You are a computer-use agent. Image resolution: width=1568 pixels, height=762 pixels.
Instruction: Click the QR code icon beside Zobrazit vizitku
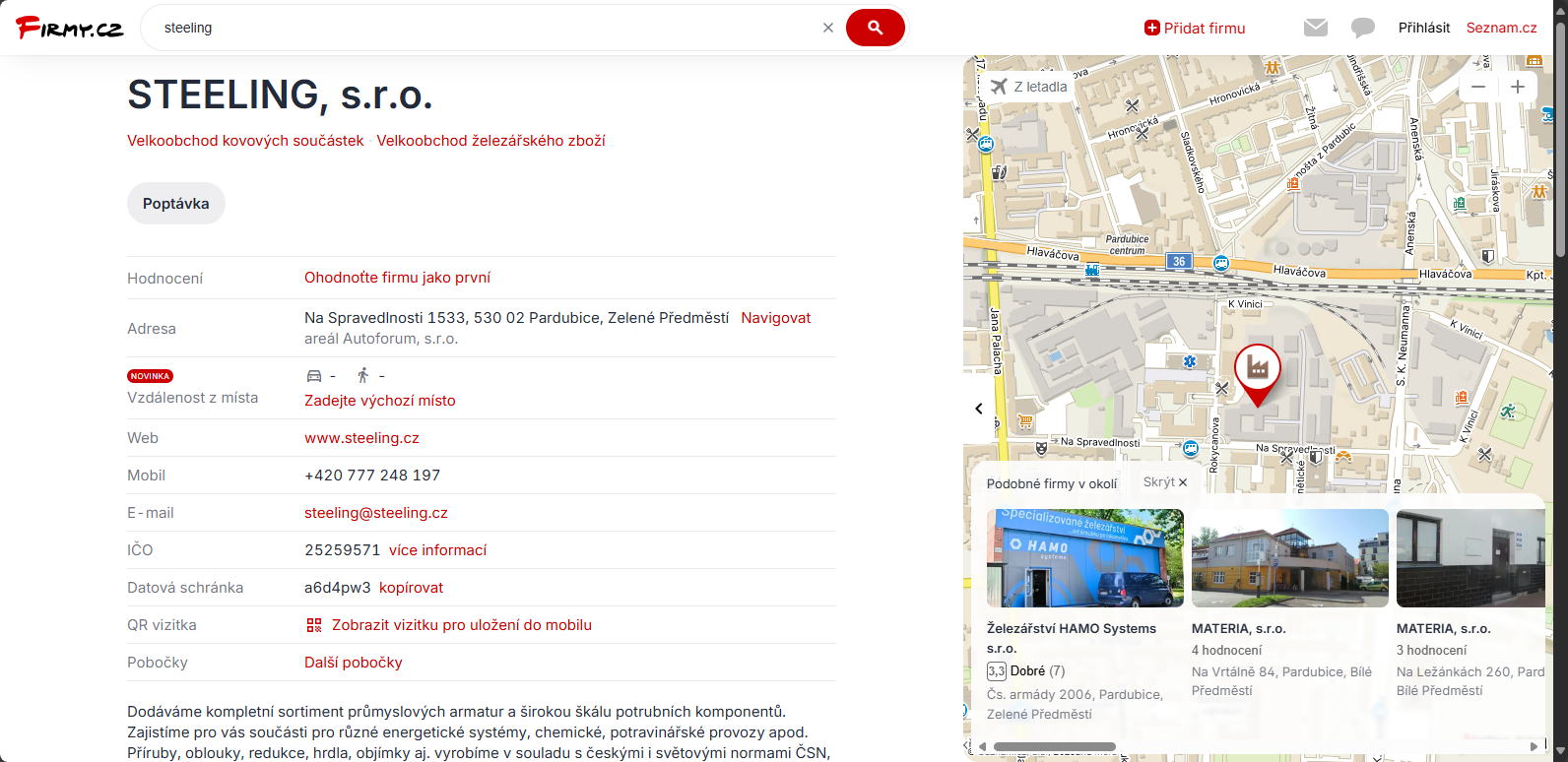[314, 625]
